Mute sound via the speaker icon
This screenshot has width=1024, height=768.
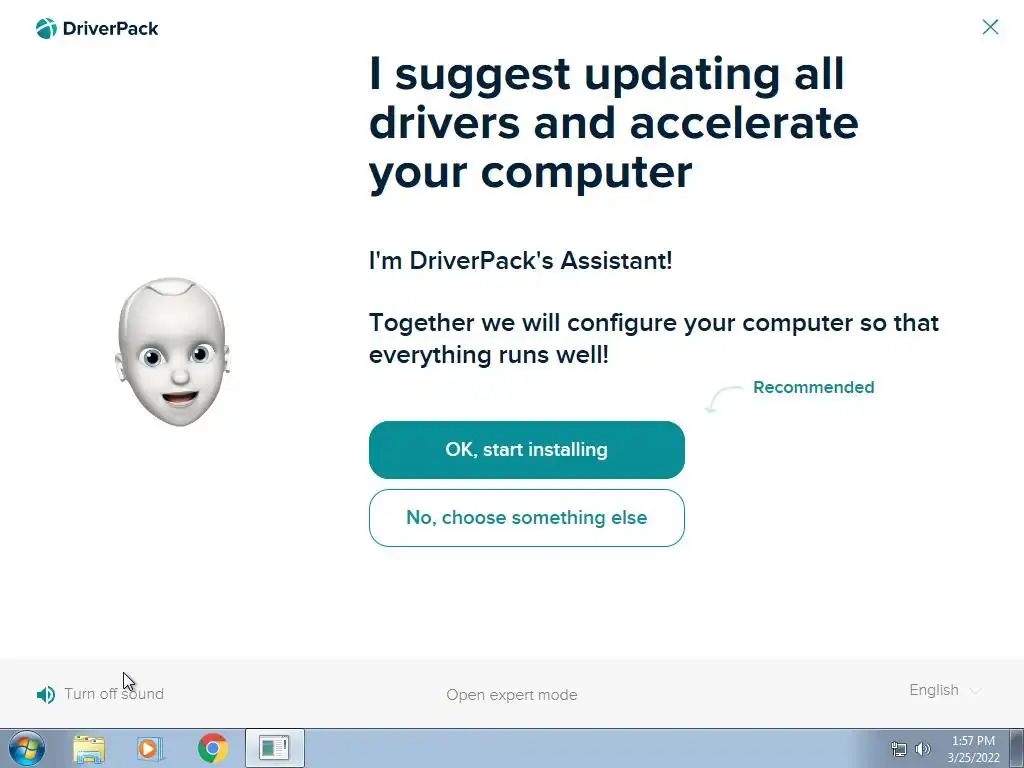click(46, 694)
